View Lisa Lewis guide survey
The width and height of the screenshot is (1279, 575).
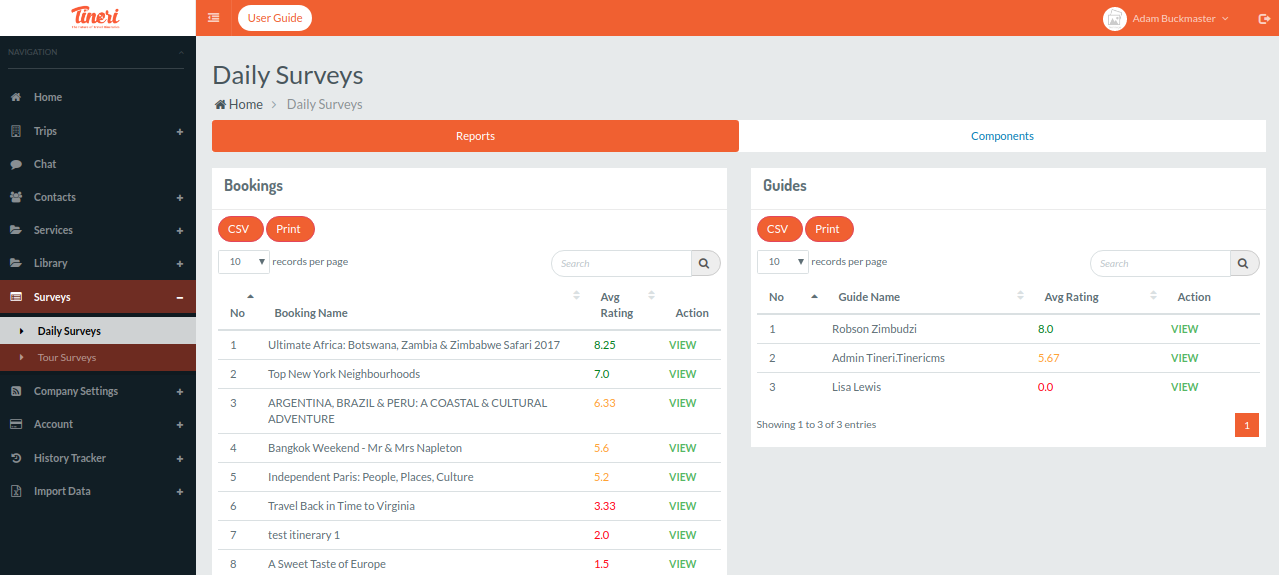(x=1185, y=387)
